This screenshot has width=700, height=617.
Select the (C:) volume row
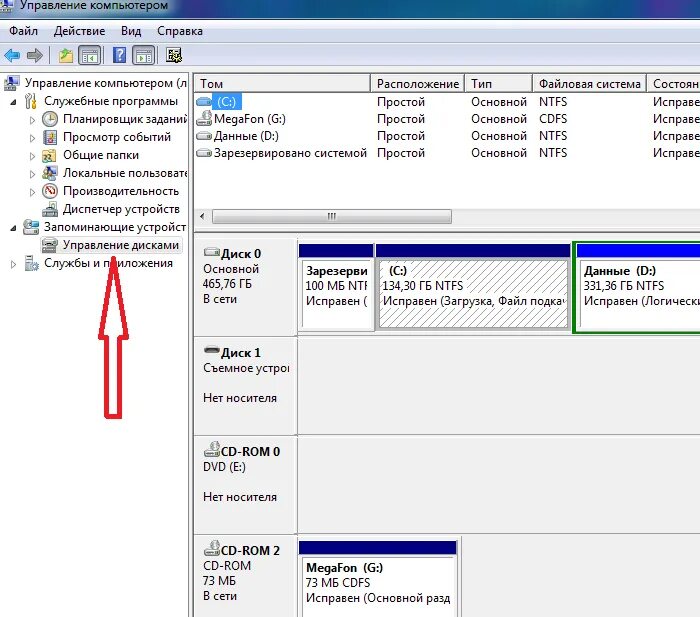point(447,102)
